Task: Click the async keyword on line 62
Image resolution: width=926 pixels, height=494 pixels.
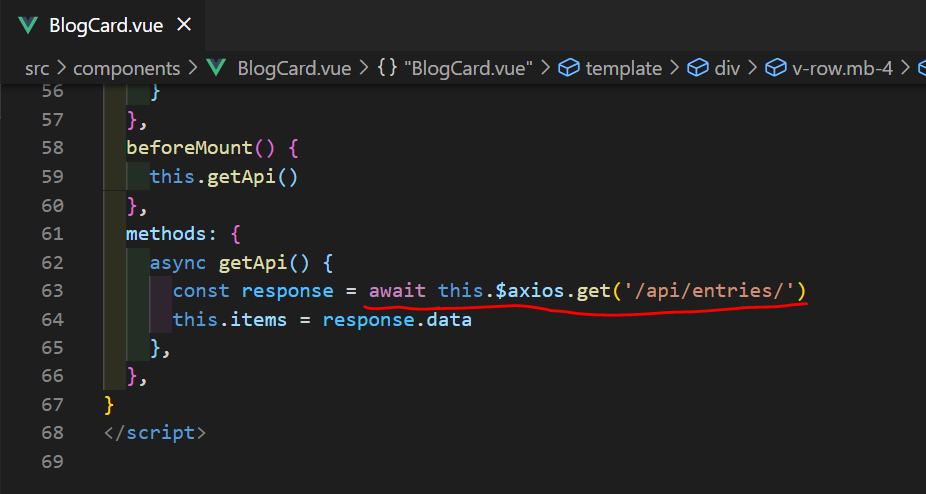Action: [178, 262]
